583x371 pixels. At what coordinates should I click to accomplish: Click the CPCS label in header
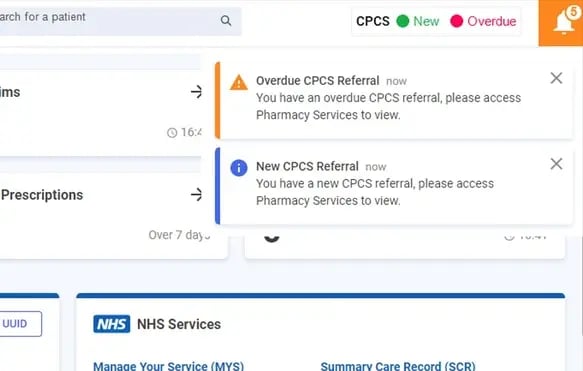pyautogui.click(x=373, y=21)
